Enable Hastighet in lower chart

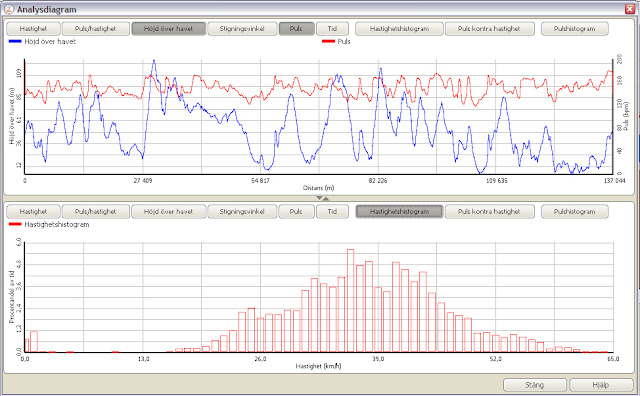pos(33,211)
